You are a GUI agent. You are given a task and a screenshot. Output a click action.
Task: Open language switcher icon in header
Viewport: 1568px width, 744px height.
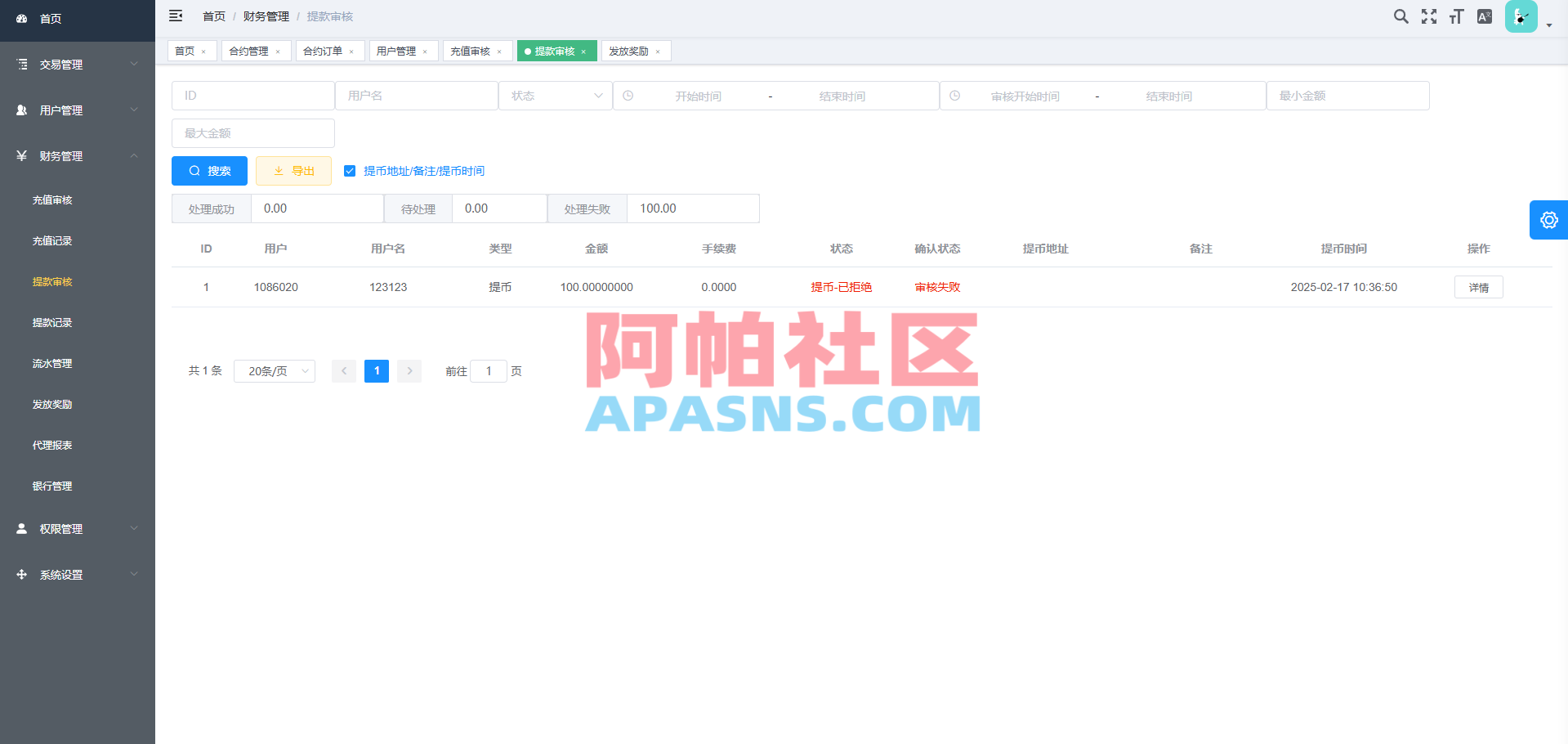1484,16
